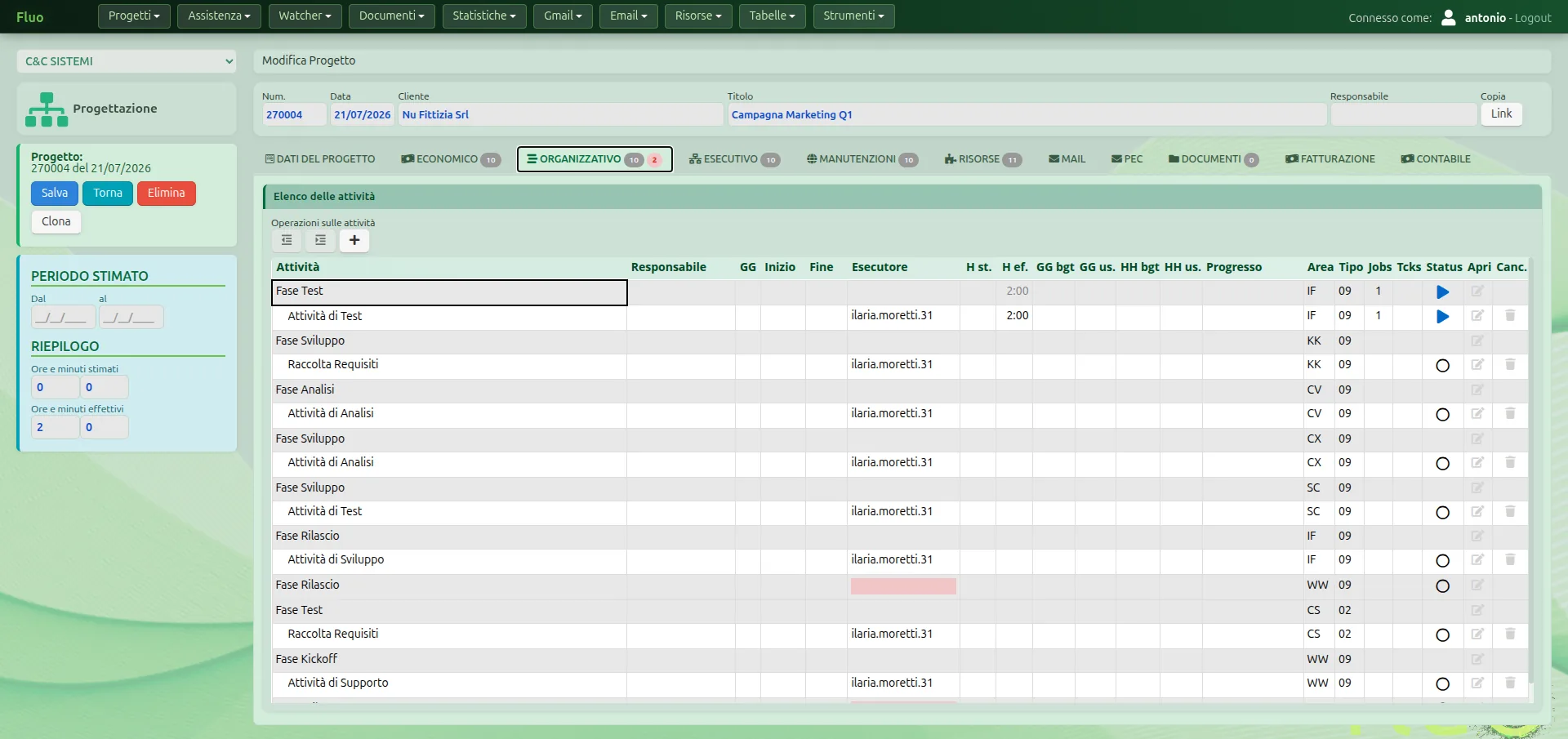Click the outdent activity icon

point(287,240)
